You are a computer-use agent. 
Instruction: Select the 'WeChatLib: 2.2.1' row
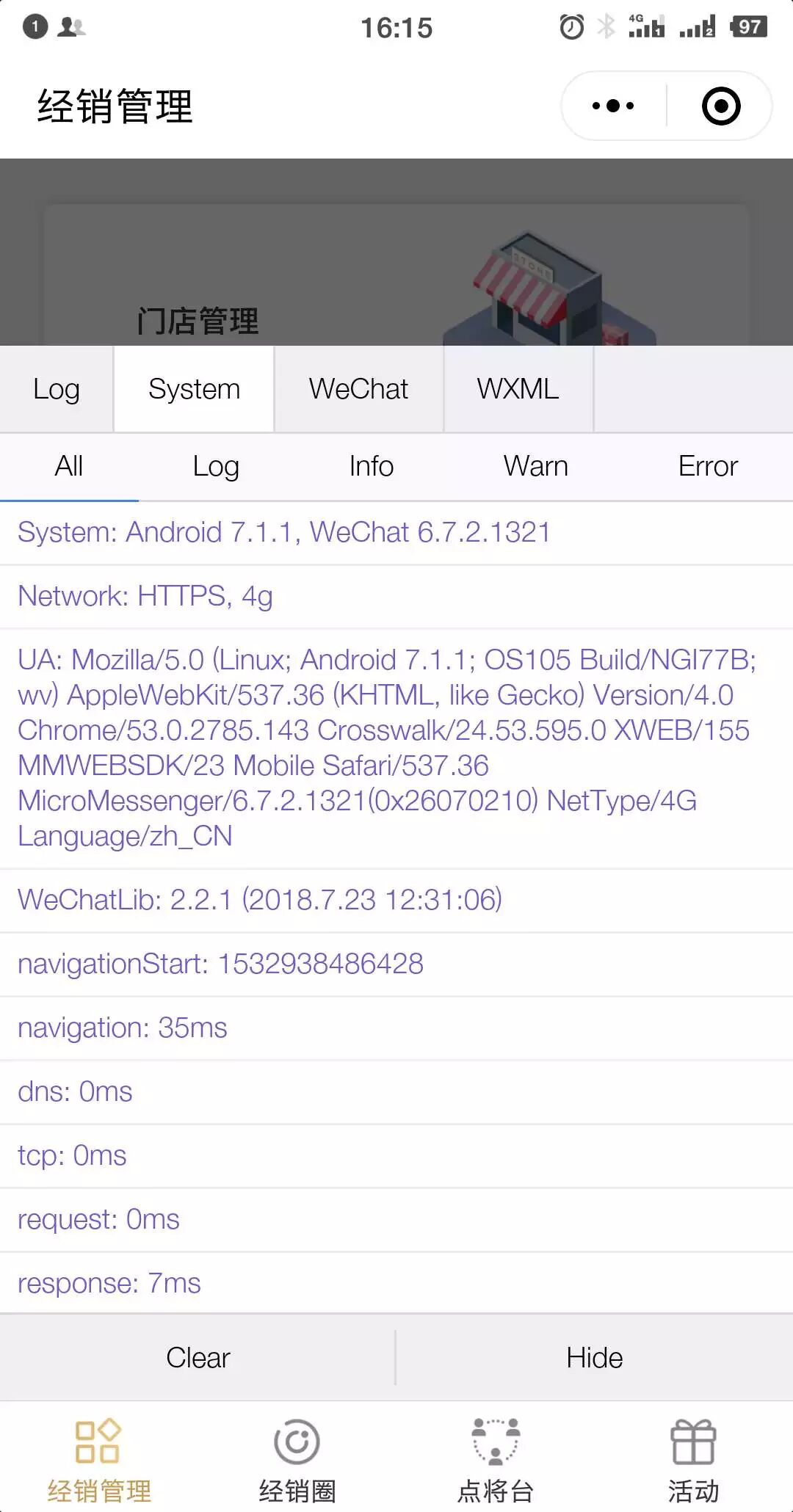coord(396,901)
